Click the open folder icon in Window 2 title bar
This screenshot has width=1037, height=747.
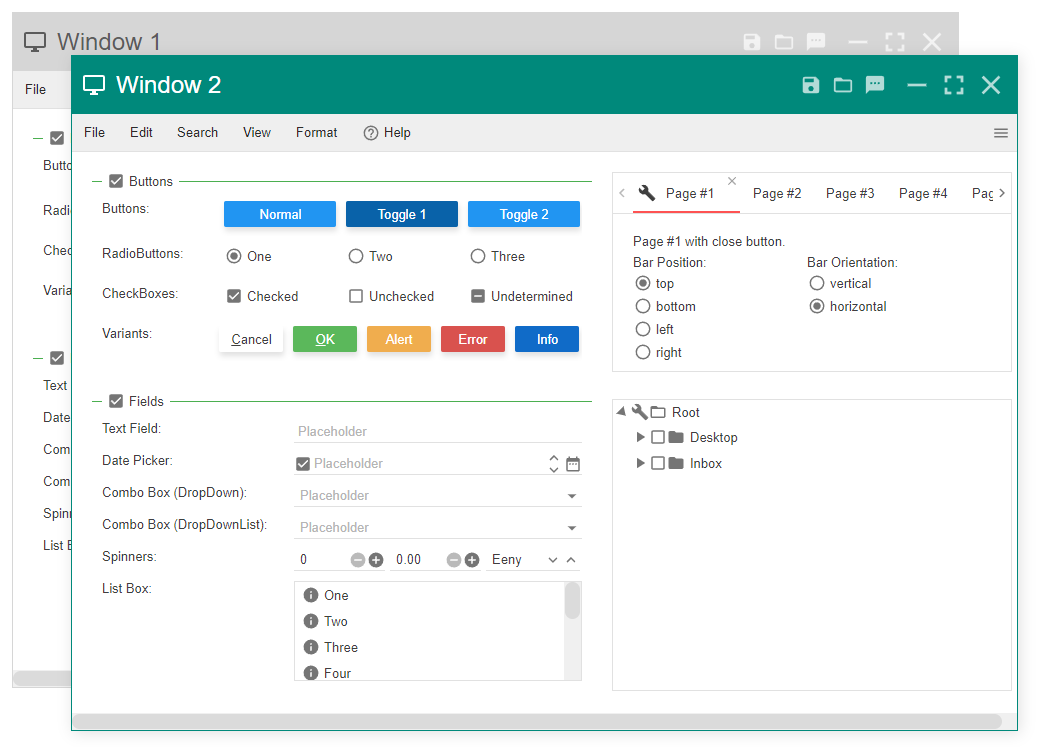[x=843, y=85]
